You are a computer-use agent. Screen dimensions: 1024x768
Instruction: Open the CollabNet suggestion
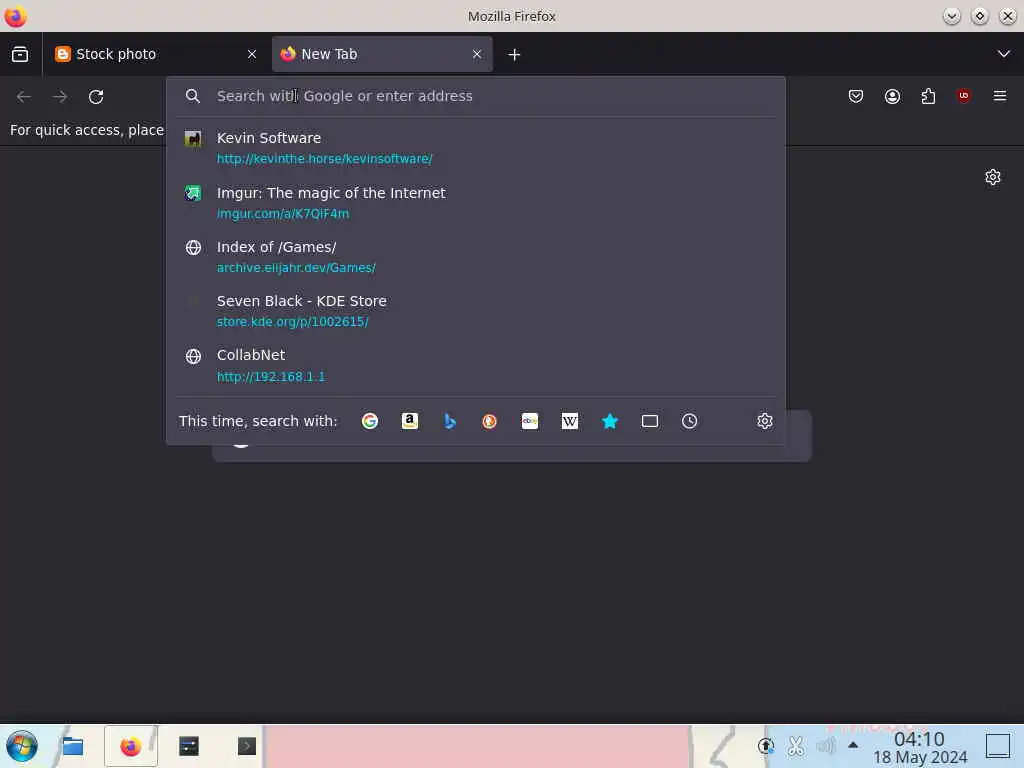[476, 366]
